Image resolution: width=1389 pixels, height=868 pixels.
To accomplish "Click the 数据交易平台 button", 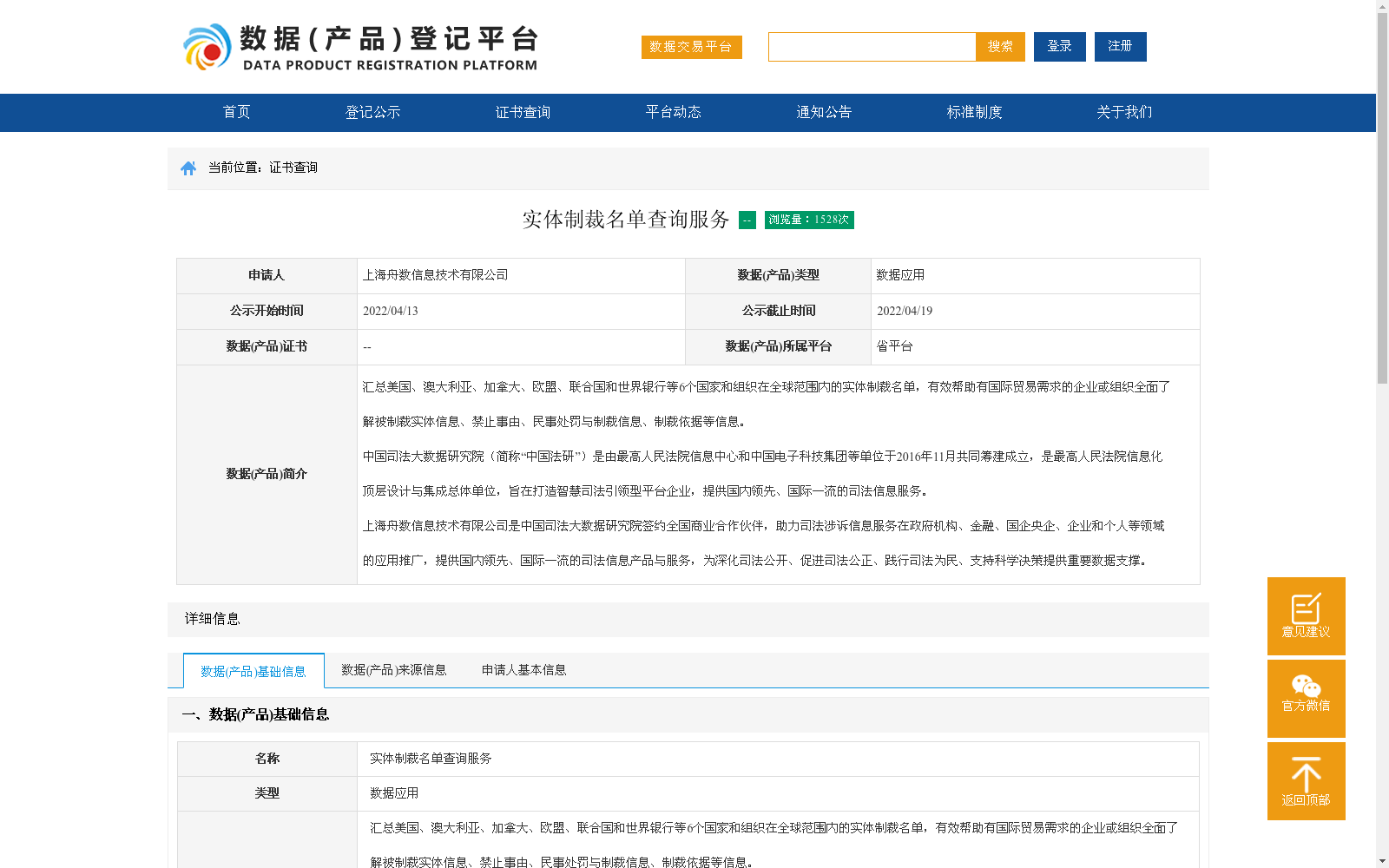I will (x=691, y=47).
